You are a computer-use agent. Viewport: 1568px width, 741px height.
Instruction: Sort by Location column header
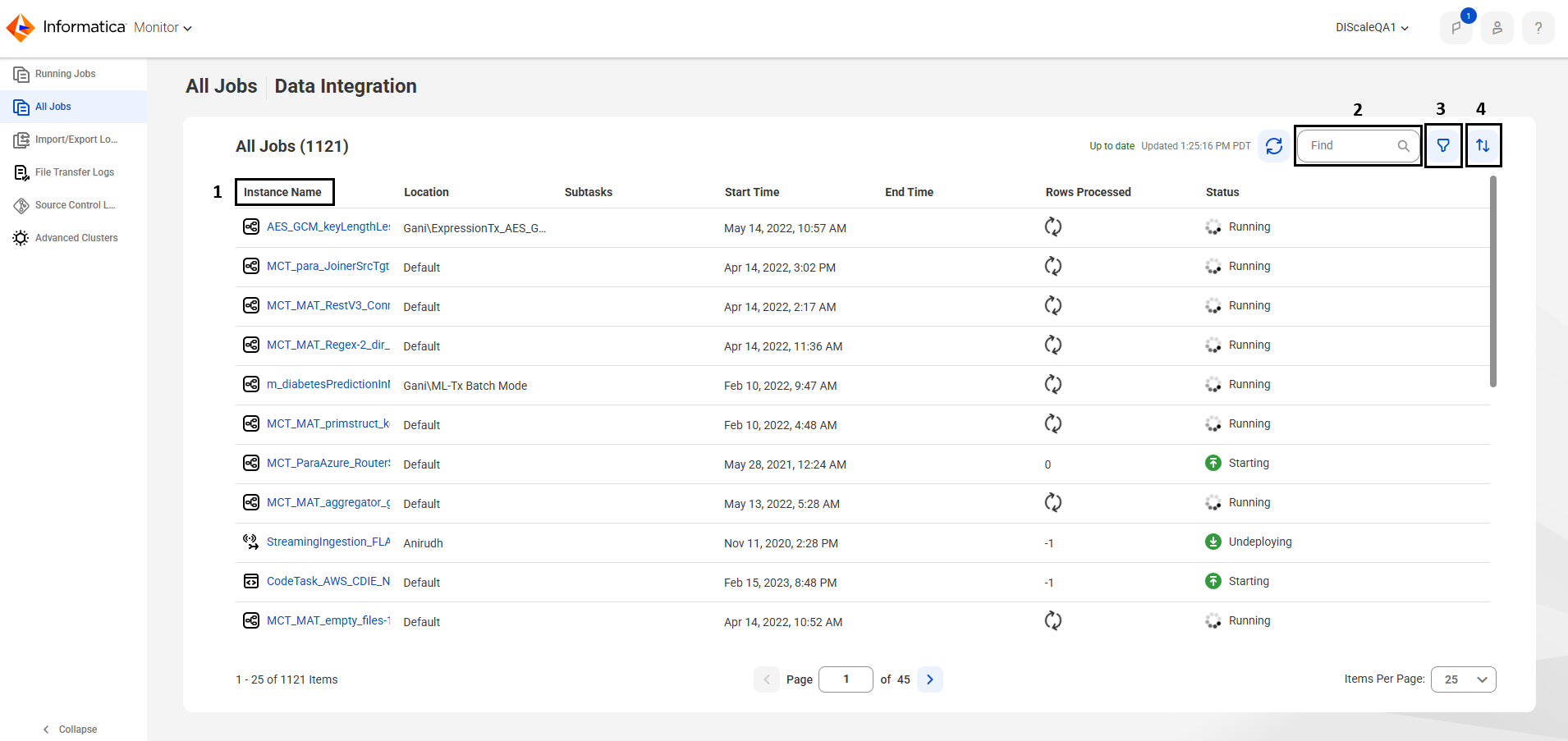click(x=426, y=192)
